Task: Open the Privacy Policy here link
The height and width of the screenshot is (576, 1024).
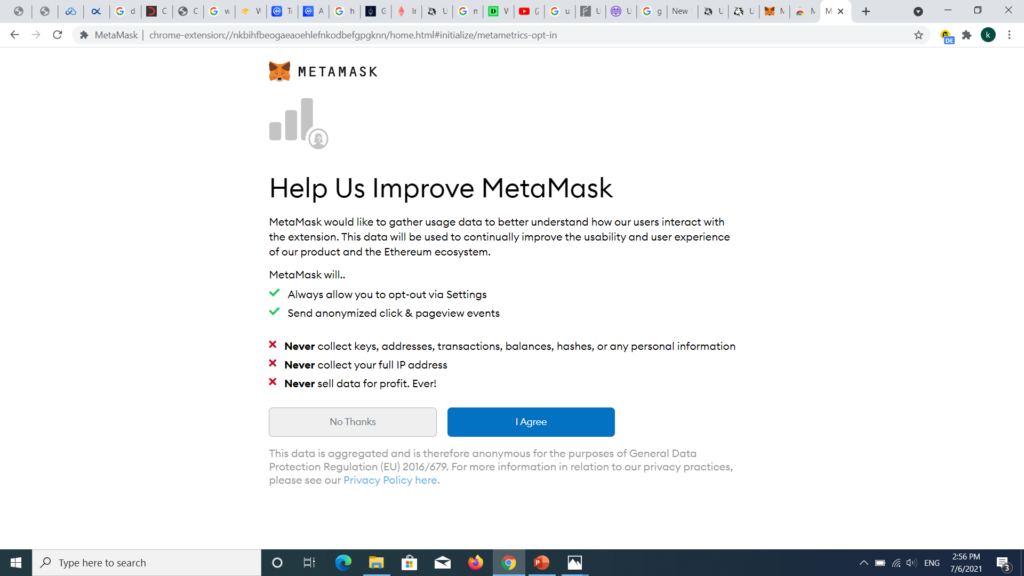Action: tap(391, 480)
